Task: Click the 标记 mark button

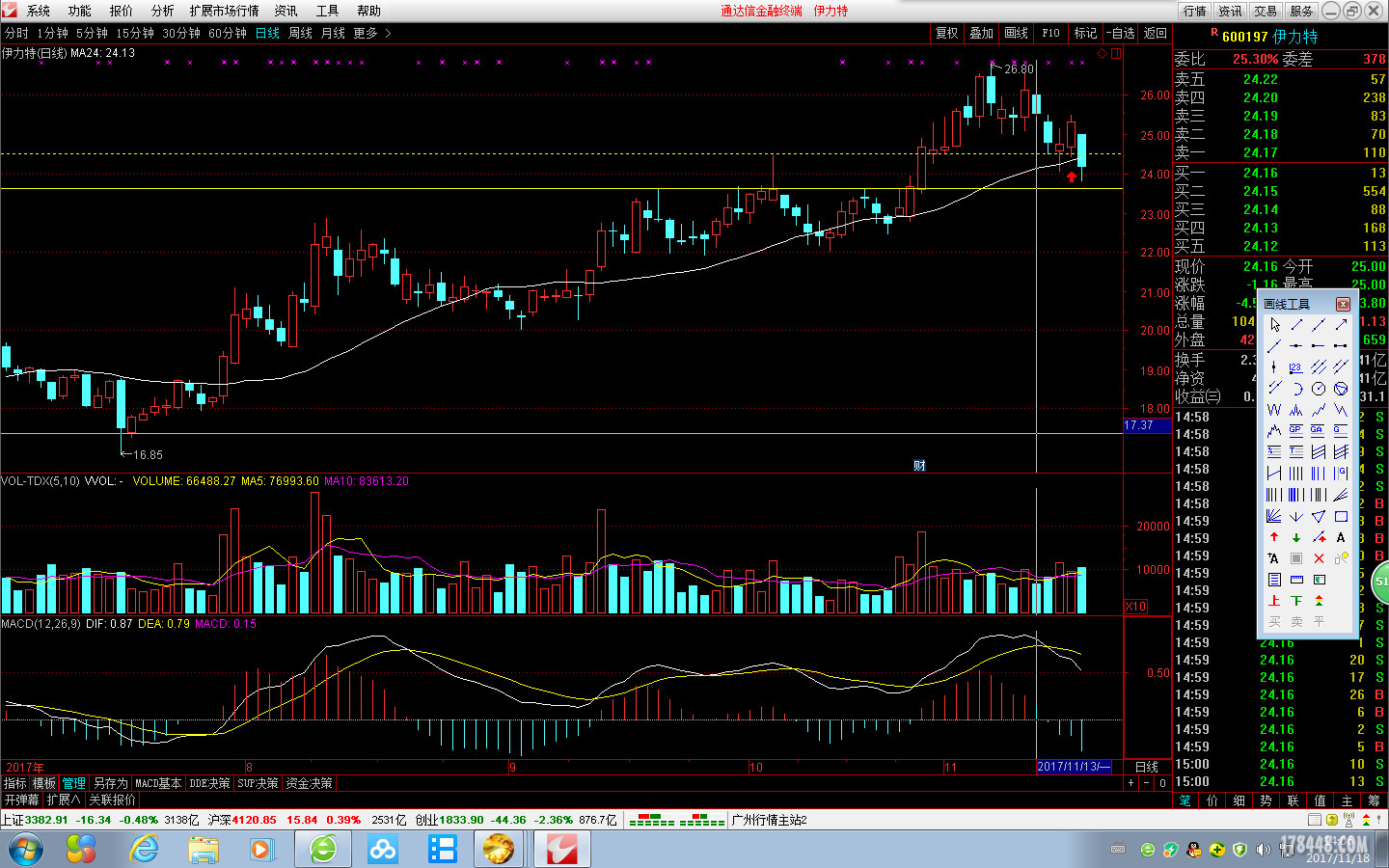Action: point(1086,33)
